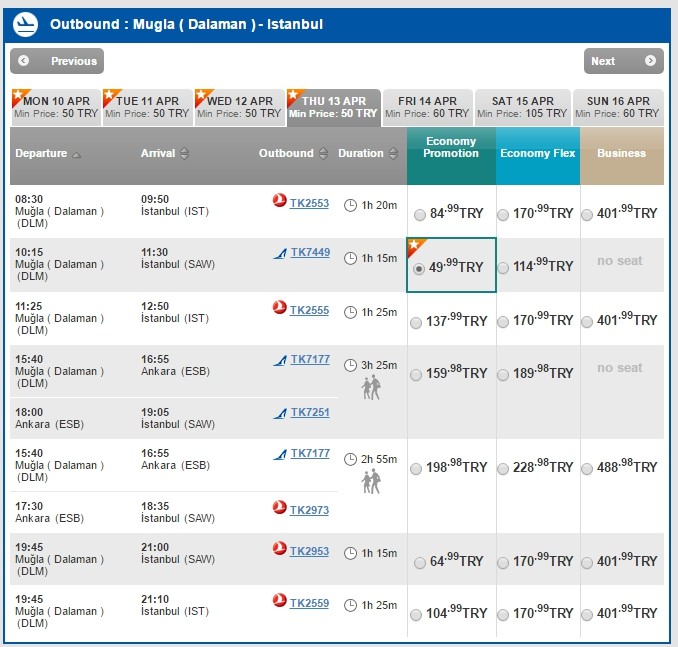The width and height of the screenshot is (678, 647).
Task: Click the clock icon for the 1h 20m flight
Action: tap(350, 206)
